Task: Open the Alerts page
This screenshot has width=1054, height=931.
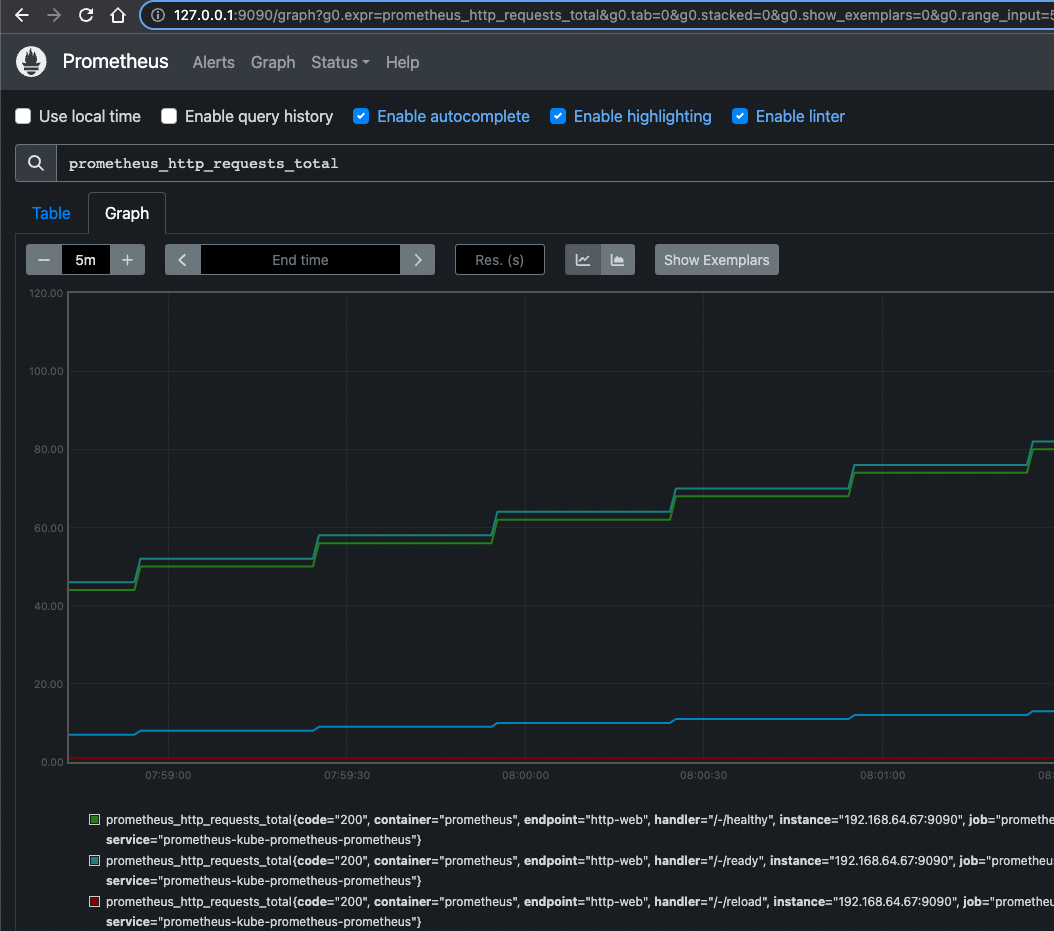Action: [x=214, y=63]
